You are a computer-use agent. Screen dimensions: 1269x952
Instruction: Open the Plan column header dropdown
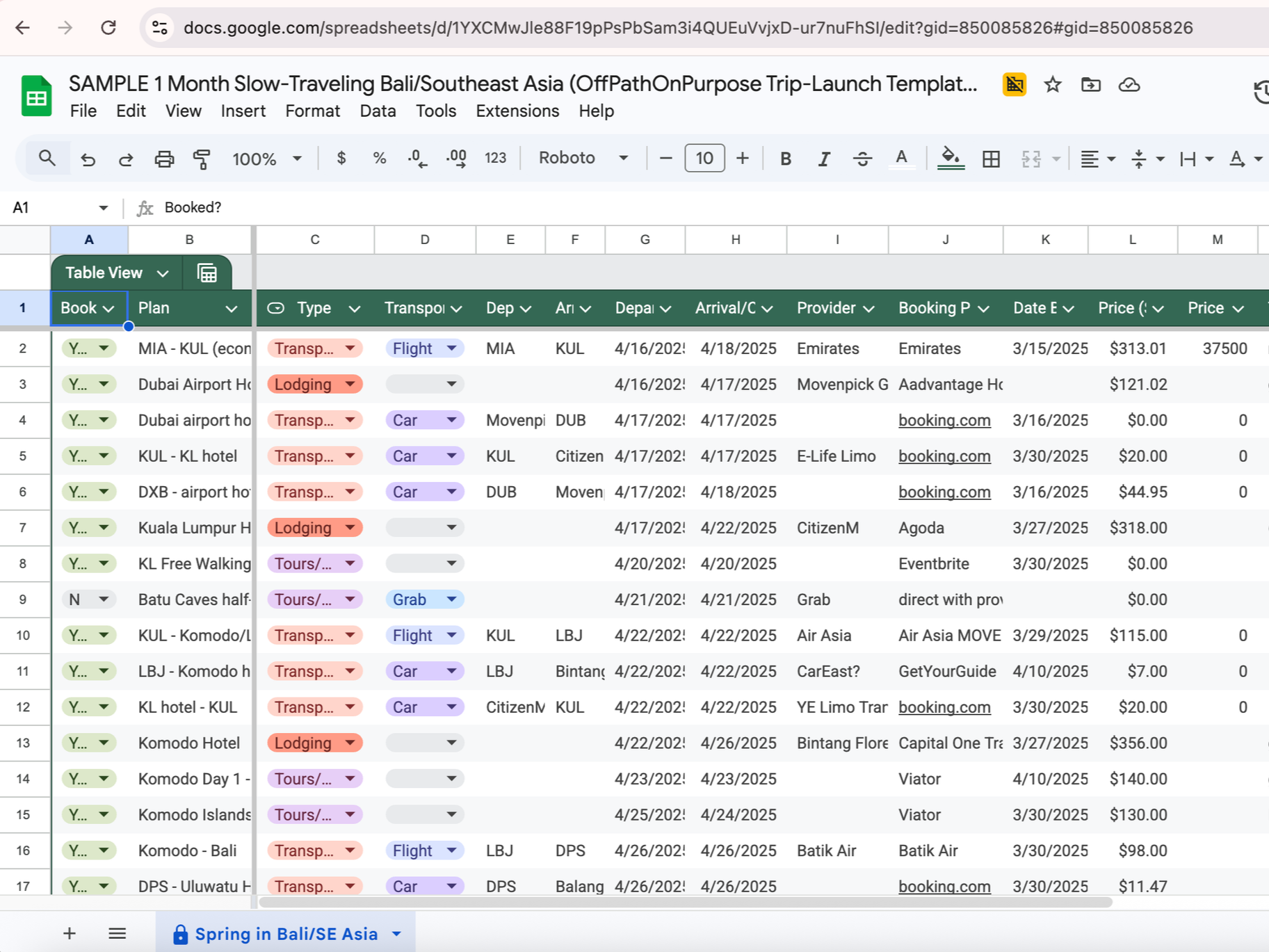[x=232, y=309]
